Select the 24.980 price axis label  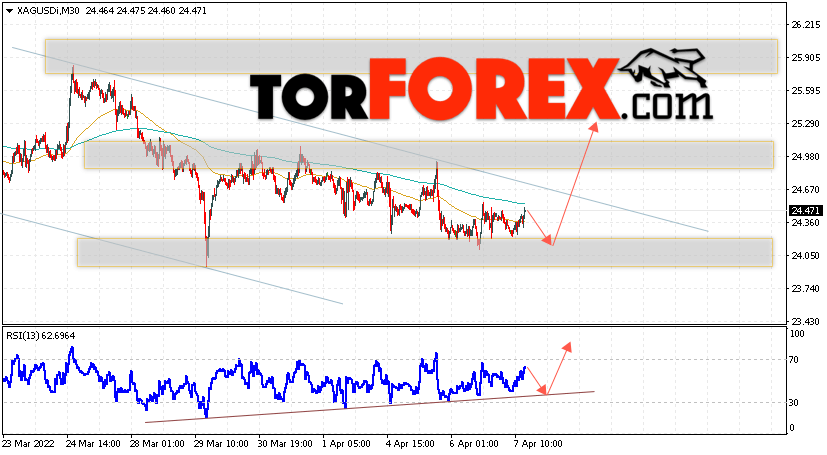pyautogui.click(x=805, y=156)
